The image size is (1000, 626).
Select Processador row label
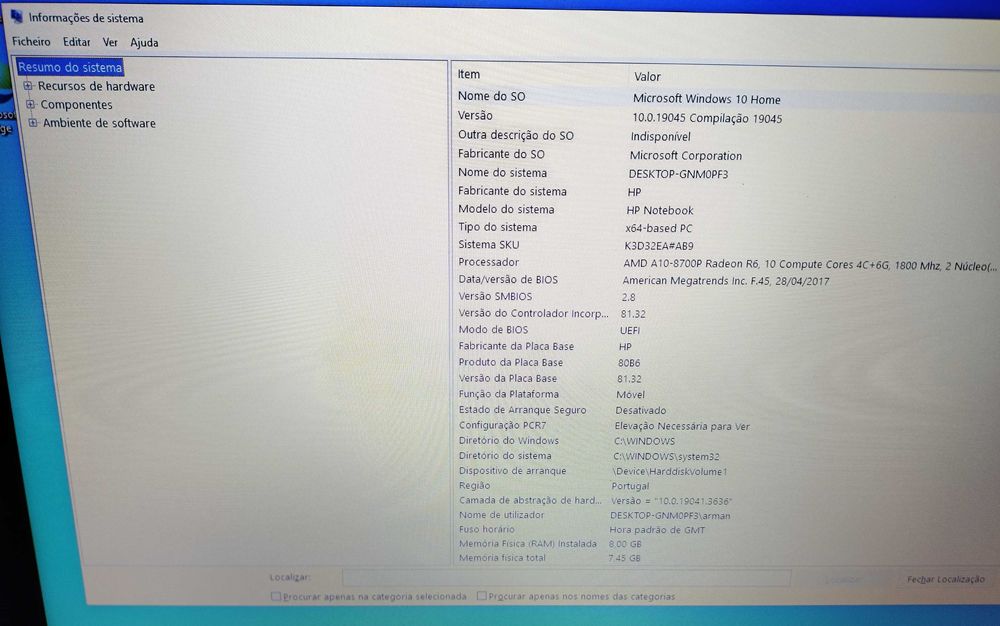[x=489, y=262]
